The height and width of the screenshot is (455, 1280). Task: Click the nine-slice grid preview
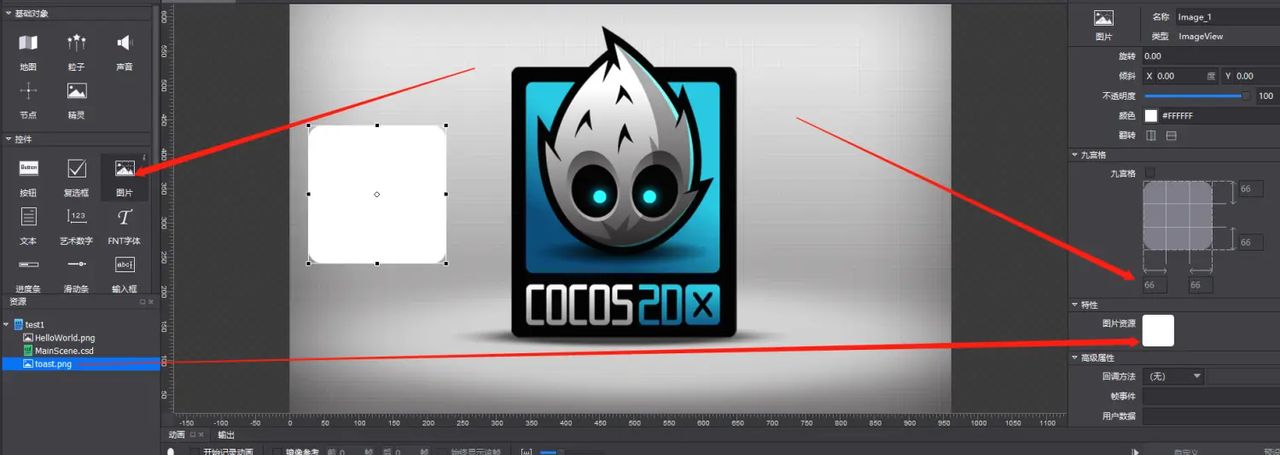[x=1178, y=215]
